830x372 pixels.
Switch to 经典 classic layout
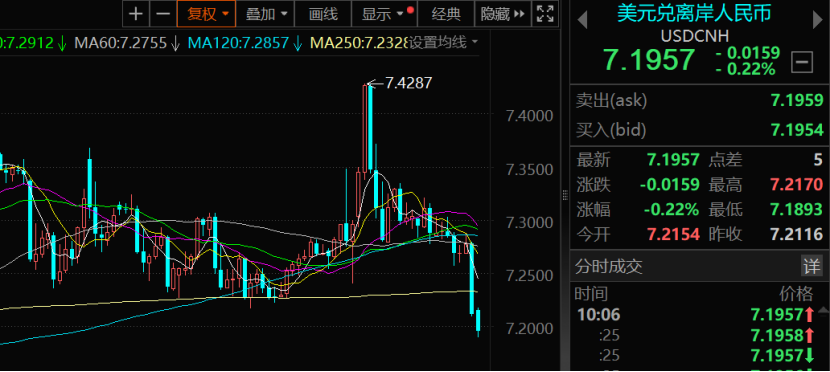coord(446,14)
